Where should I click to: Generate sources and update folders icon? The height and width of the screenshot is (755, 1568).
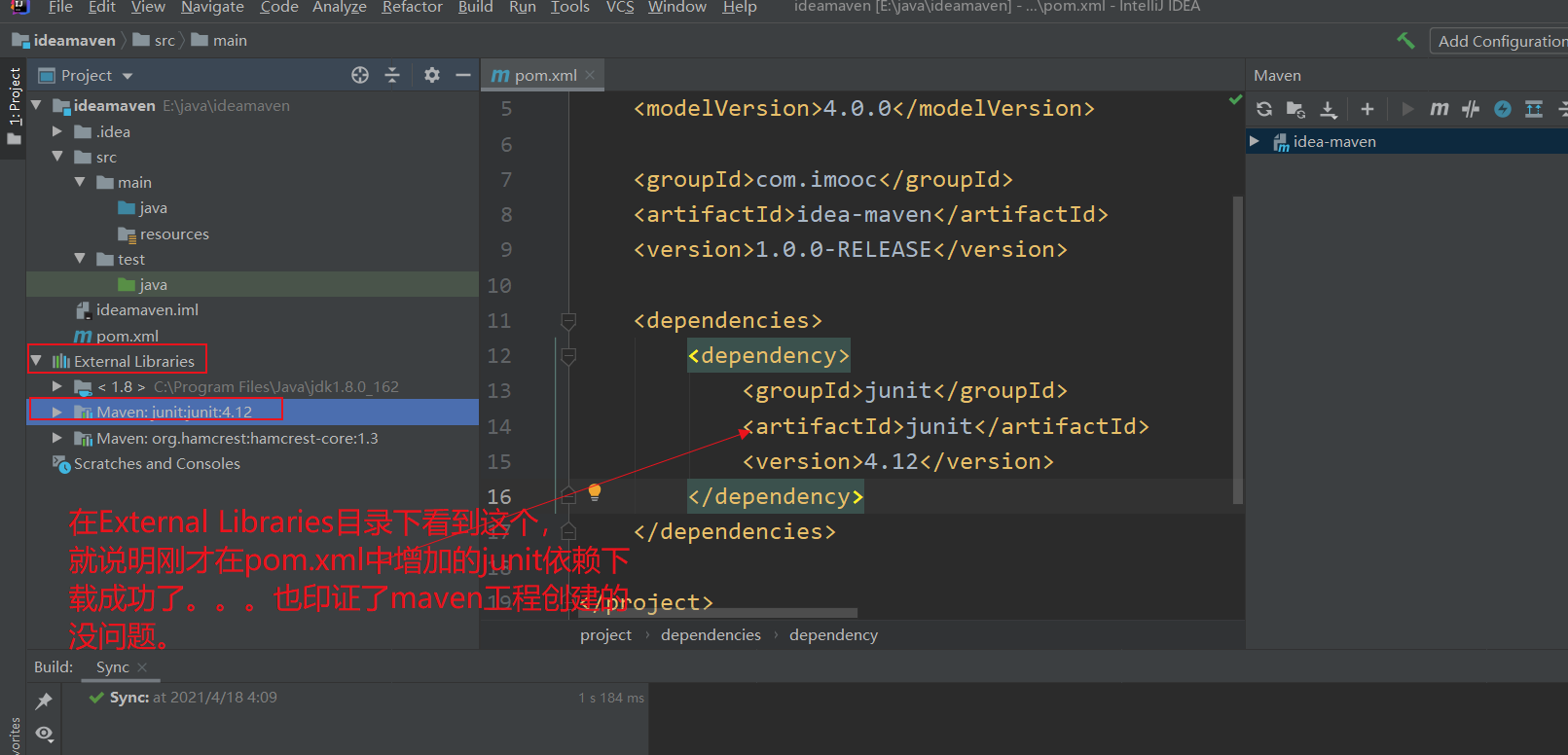[x=1295, y=109]
